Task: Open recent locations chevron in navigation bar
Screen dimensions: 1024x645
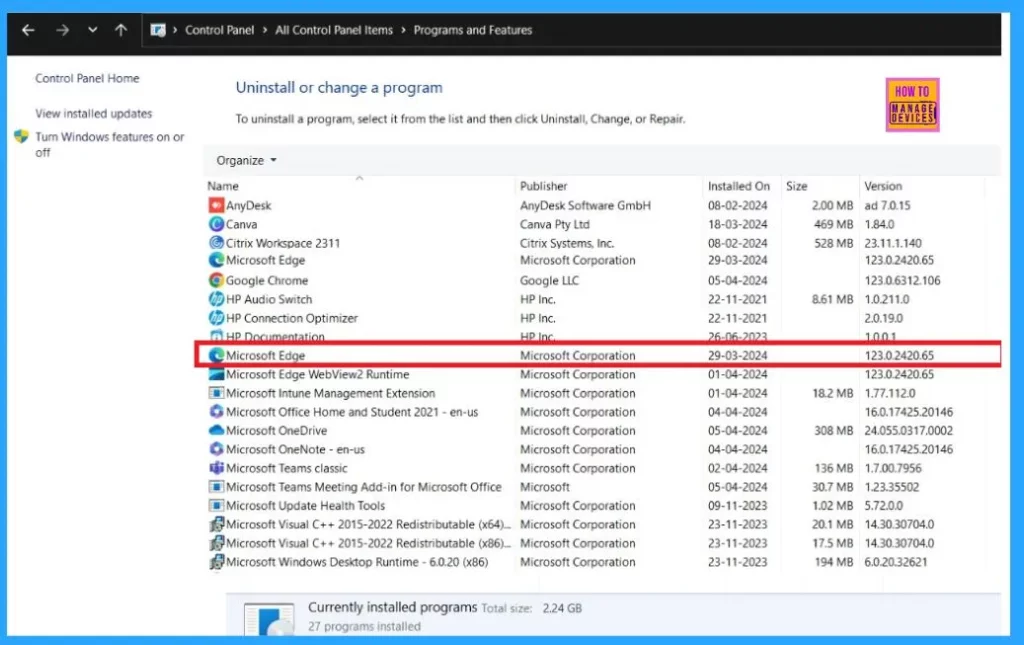Action: 93,30
